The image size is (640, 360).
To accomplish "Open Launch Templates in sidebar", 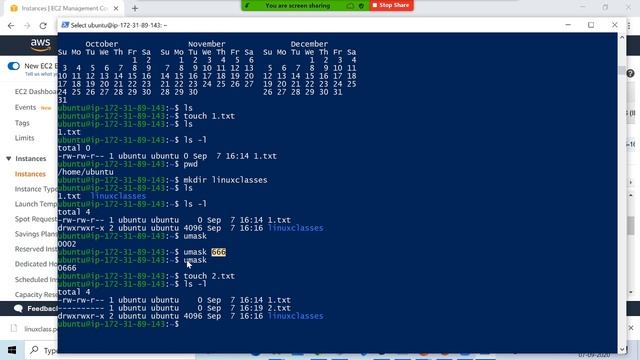I will 36,204.
